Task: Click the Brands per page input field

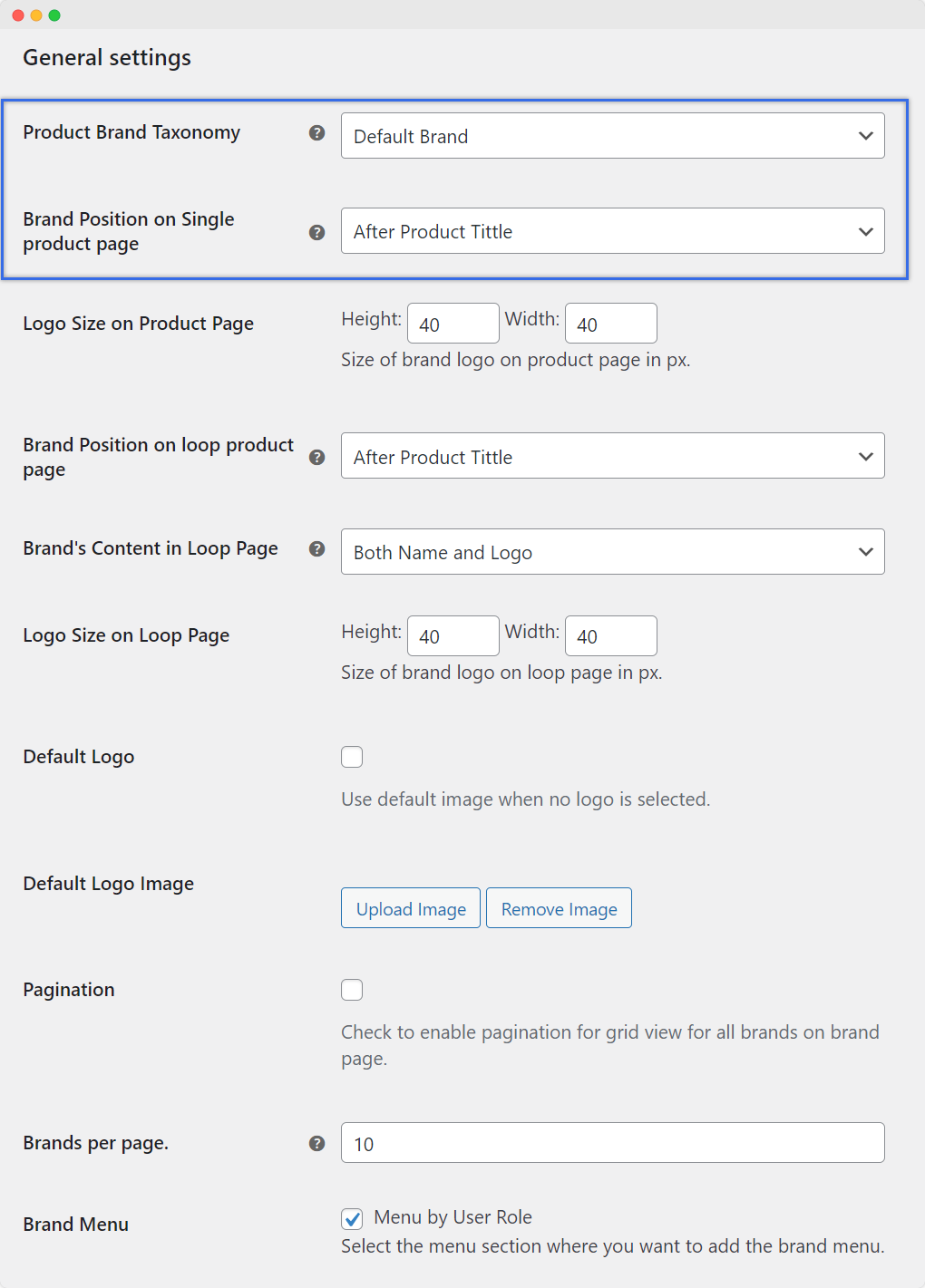Action: pyautogui.click(x=612, y=1143)
